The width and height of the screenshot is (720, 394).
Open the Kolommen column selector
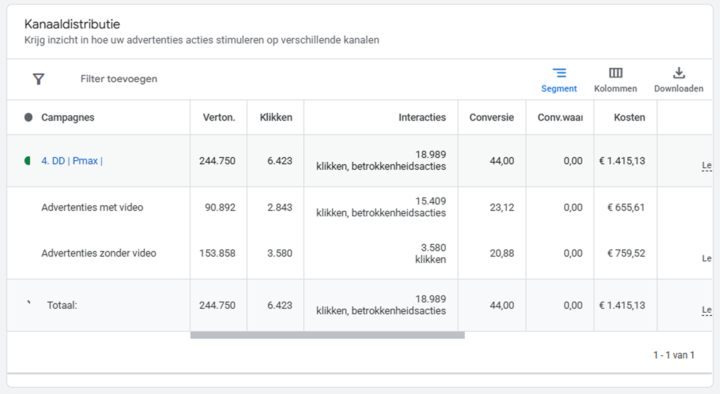click(x=615, y=80)
